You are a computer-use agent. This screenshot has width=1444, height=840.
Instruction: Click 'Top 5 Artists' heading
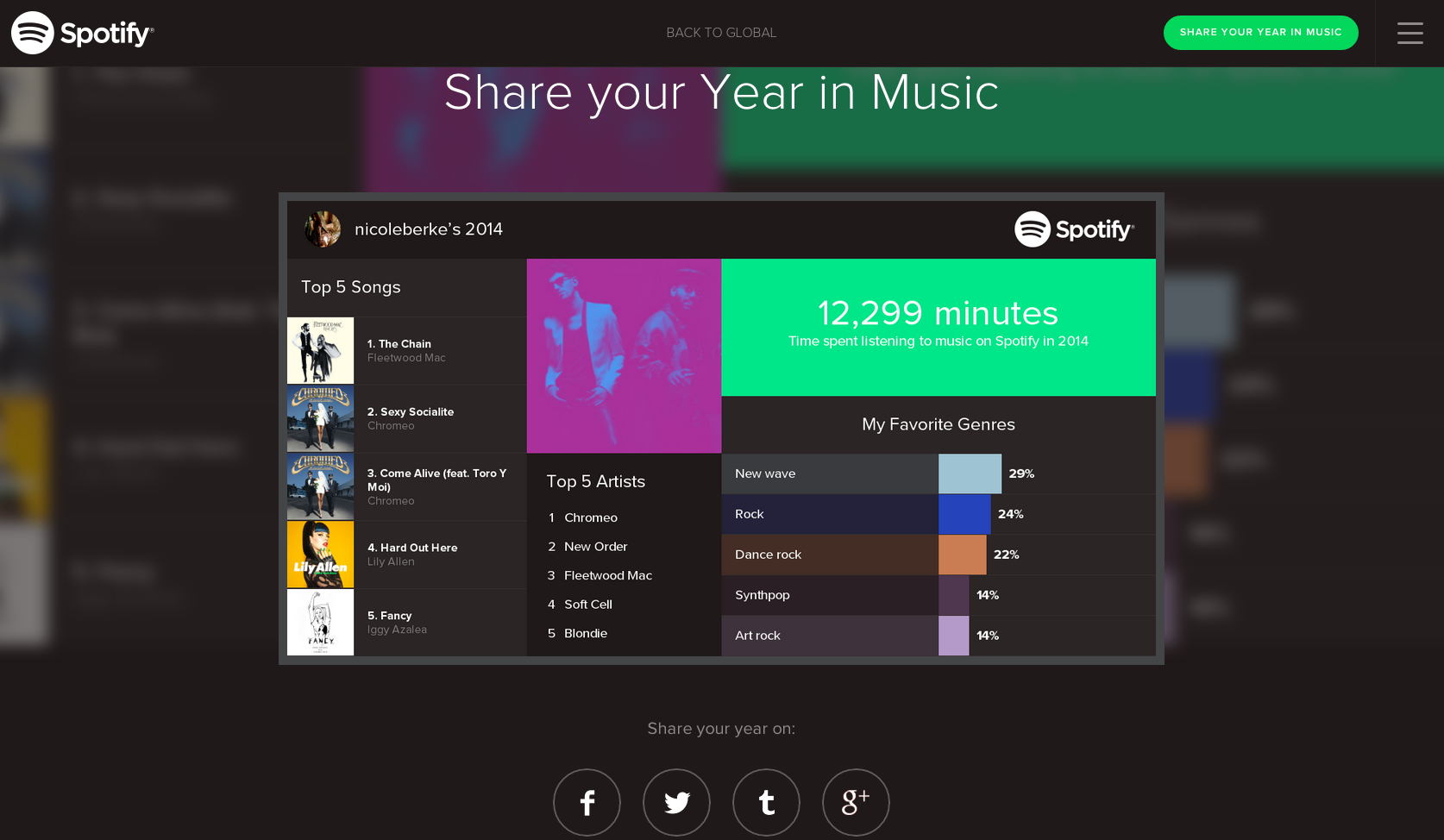click(x=596, y=481)
